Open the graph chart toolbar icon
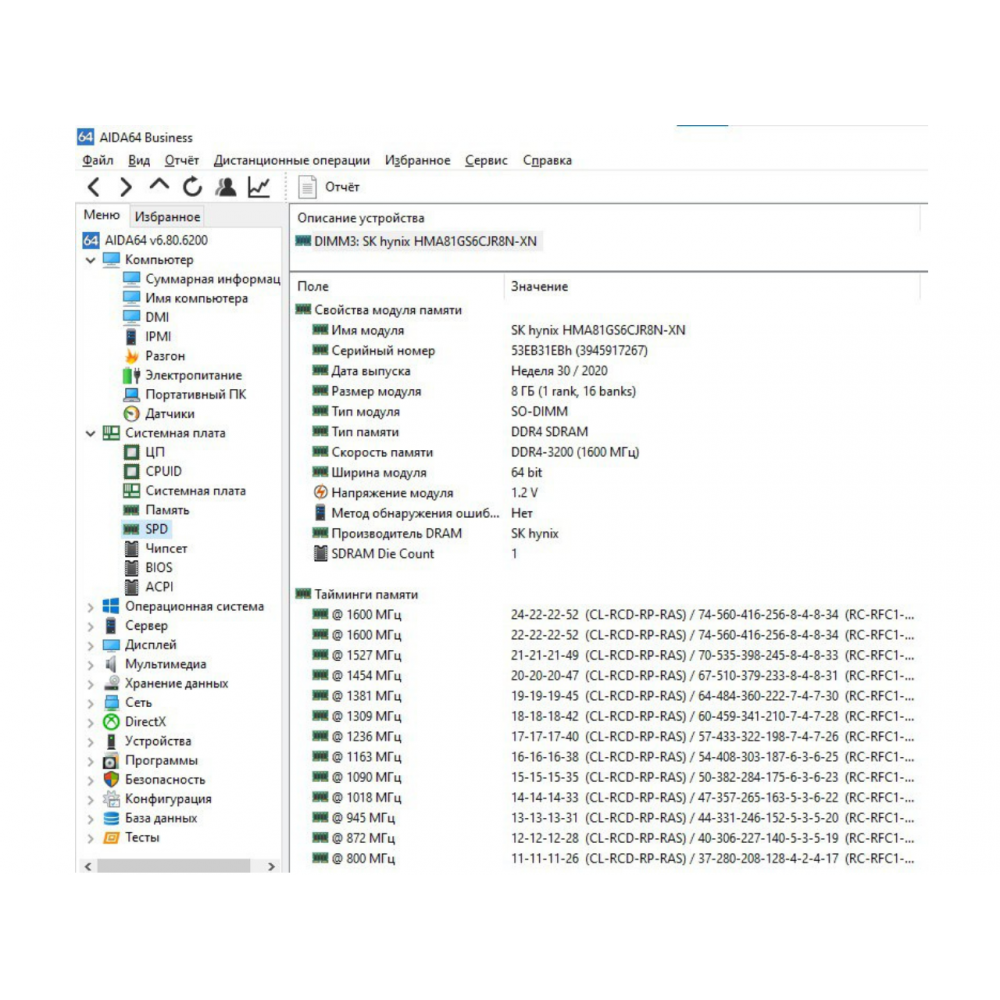Screen dimensions: 1000x1000 pos(259,187)
